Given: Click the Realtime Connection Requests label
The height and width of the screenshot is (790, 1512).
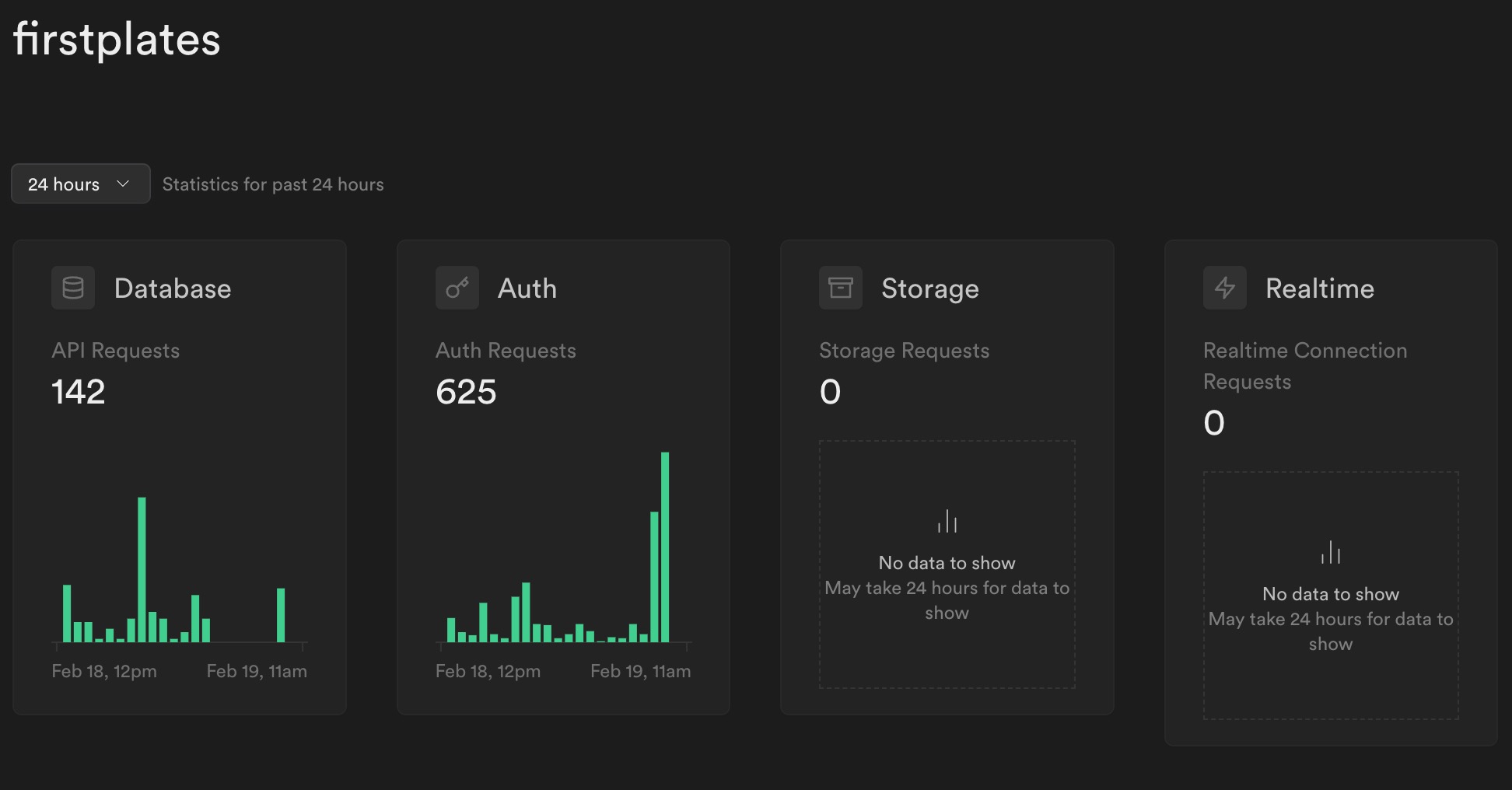Looking at the screenshot, I should (1305, 365).
